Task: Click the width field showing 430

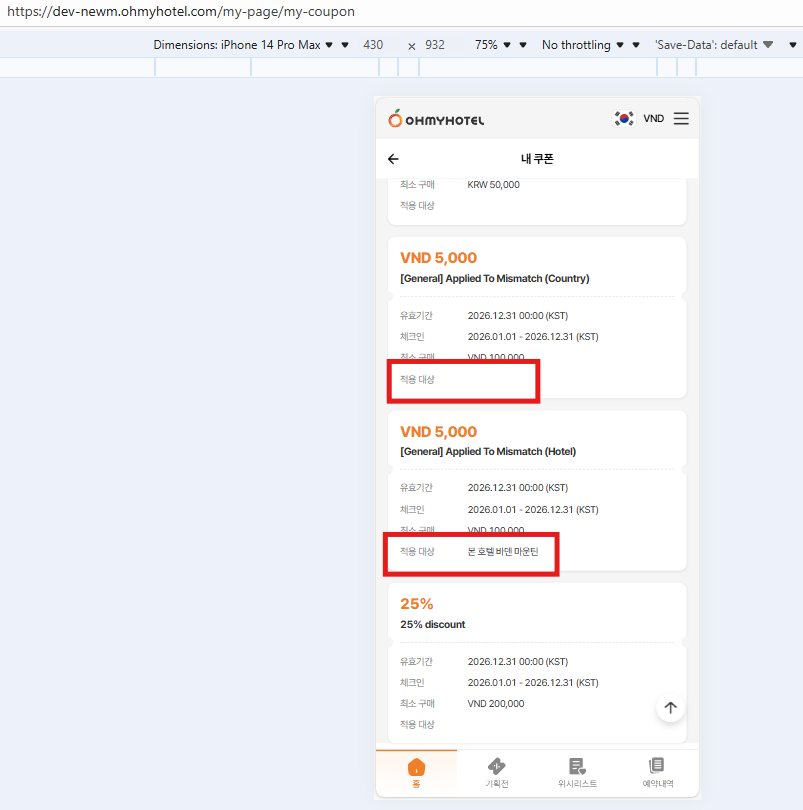Action: [x=373, y=45]
